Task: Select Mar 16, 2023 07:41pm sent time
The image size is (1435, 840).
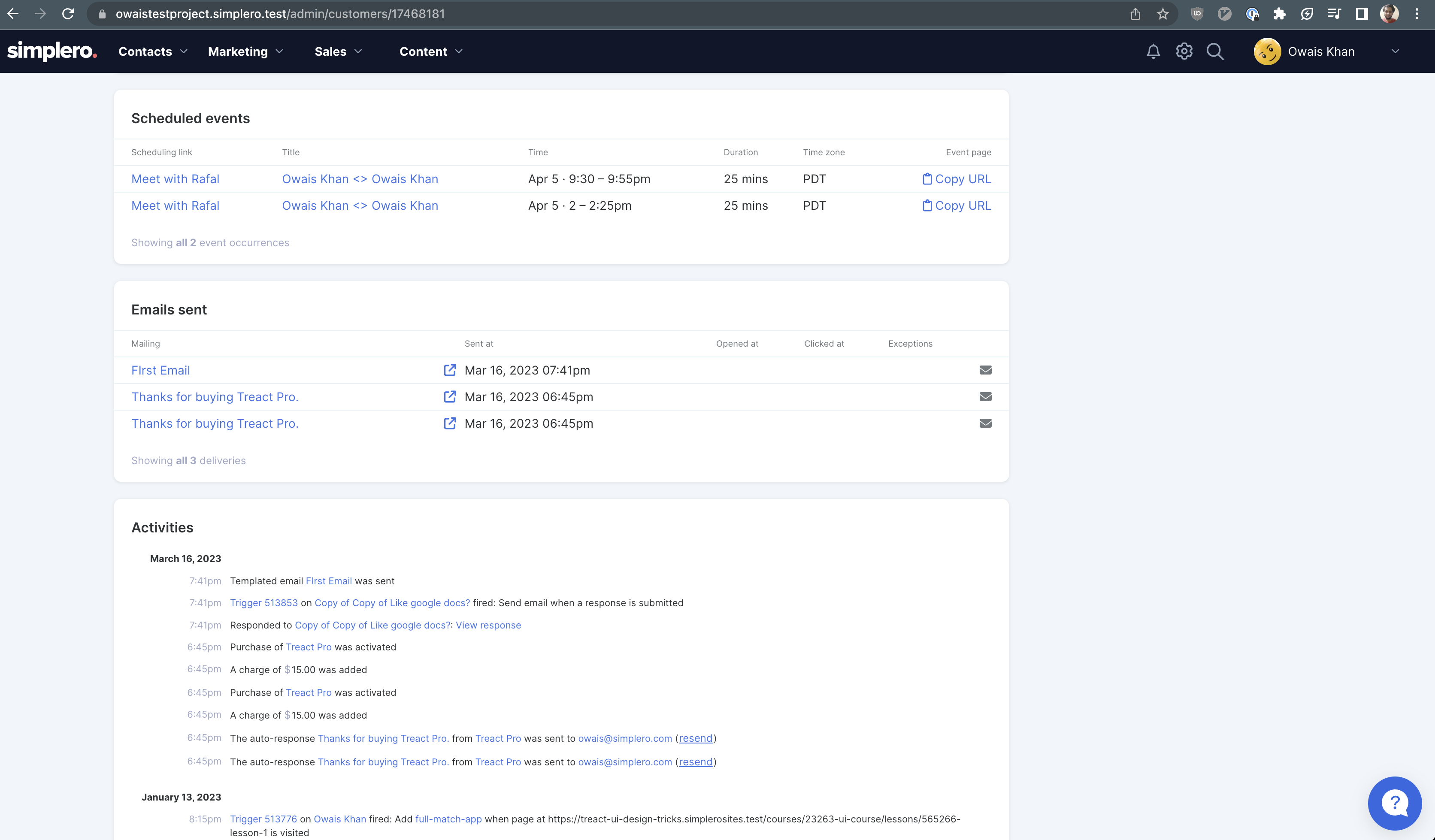Action: click(527, 370)
